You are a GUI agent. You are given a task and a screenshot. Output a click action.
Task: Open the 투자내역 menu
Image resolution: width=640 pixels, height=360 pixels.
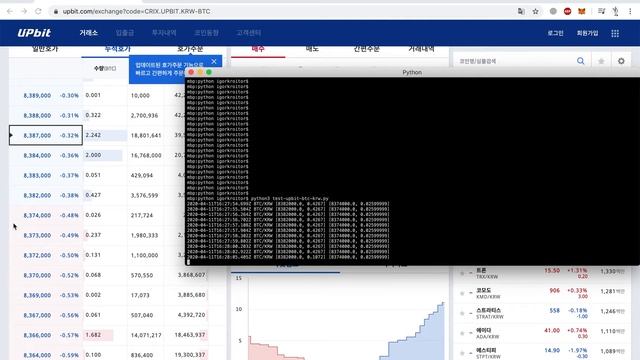point(164,33)
